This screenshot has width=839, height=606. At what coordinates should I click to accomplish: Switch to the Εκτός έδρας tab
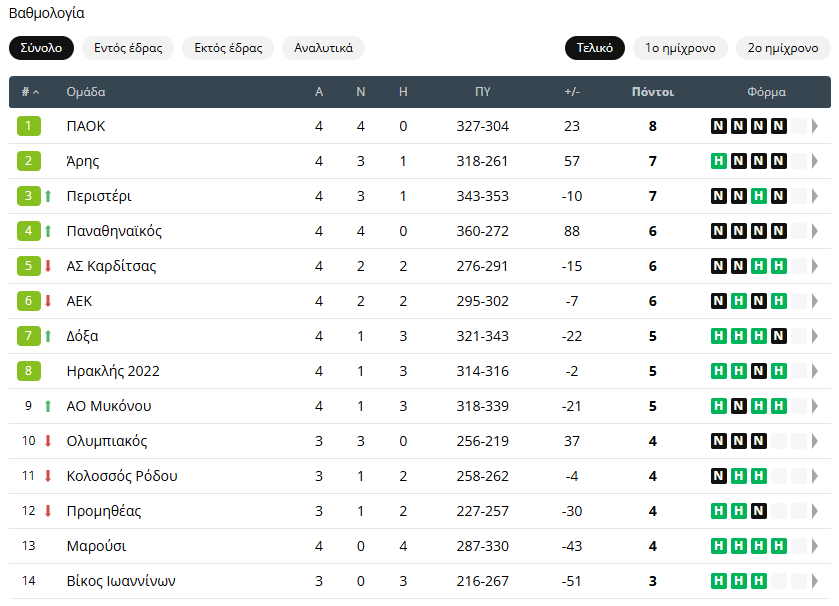(228, 48)
